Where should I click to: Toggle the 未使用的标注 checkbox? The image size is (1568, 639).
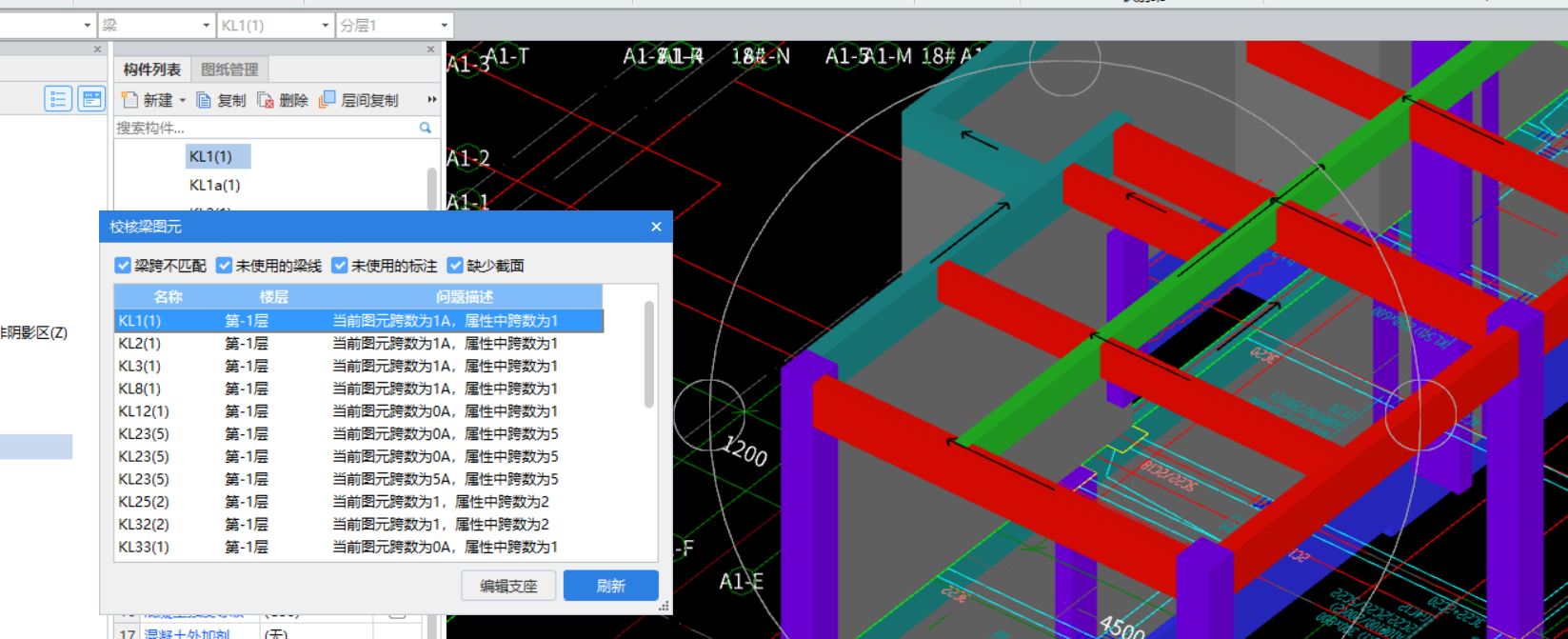point(340,266)
